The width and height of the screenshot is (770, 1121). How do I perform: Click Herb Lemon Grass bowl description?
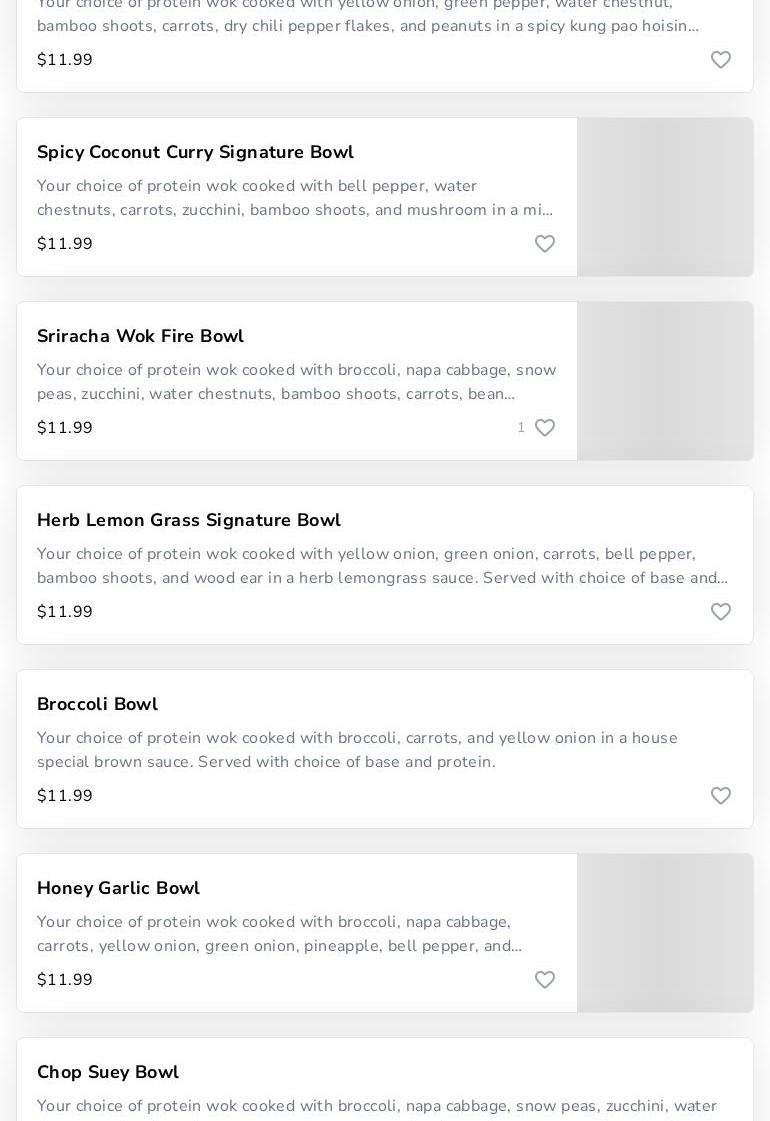[x=382, y=566]
